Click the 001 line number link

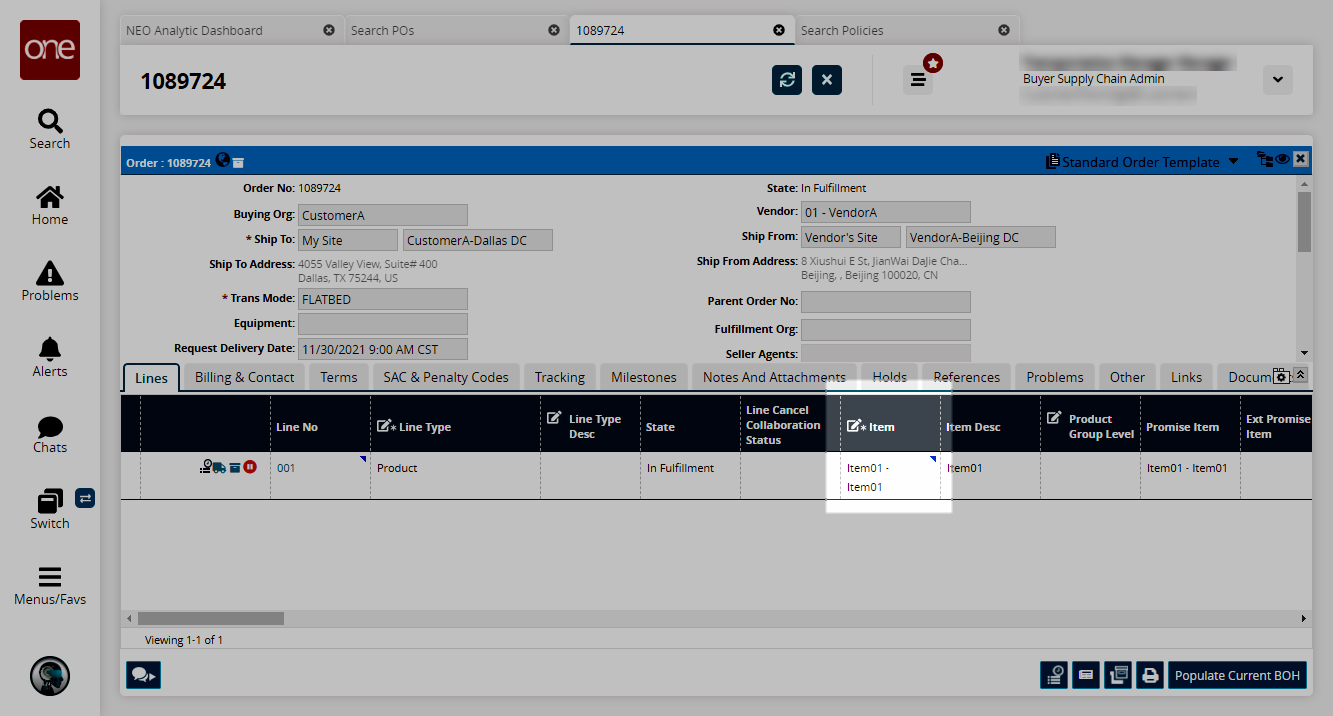pos(287,468)
